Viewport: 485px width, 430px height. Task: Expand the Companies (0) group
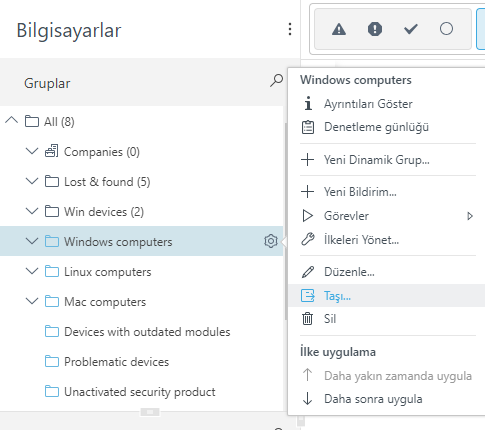[x=32, y=151]
